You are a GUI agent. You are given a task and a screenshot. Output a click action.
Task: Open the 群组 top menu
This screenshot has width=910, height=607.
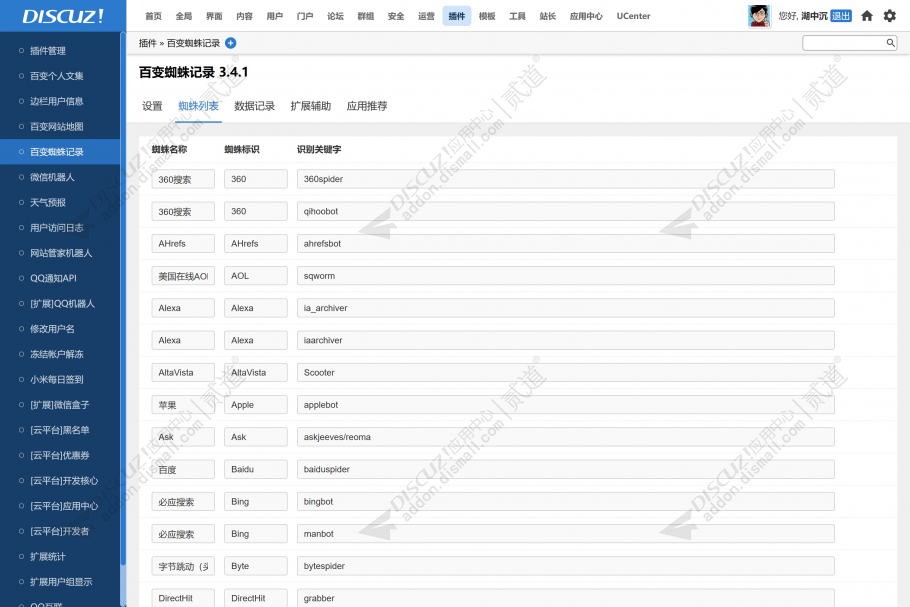(366, 16)
